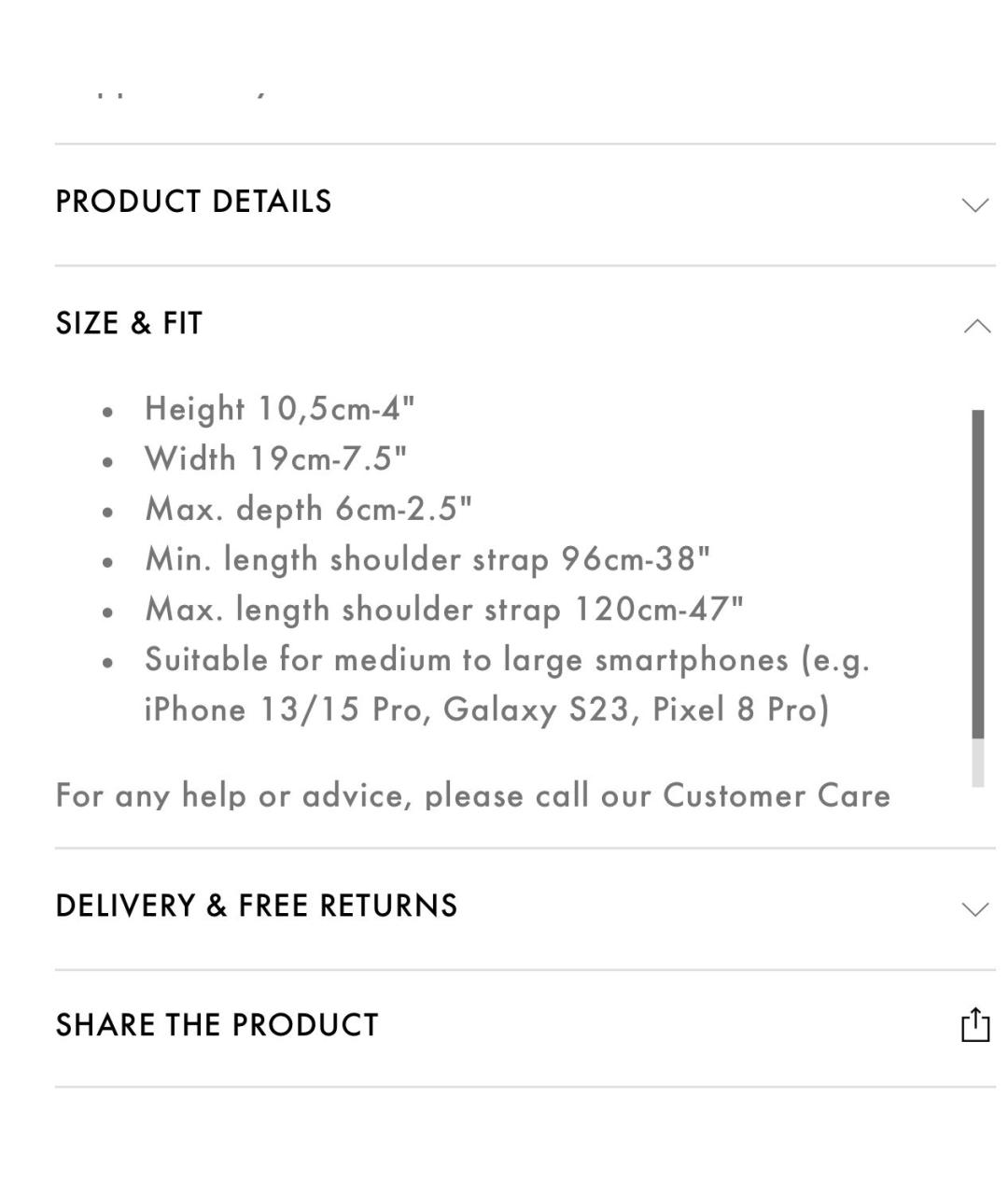
Task: Collapse the Size & Fit chevron
Action: coord(976,326)
